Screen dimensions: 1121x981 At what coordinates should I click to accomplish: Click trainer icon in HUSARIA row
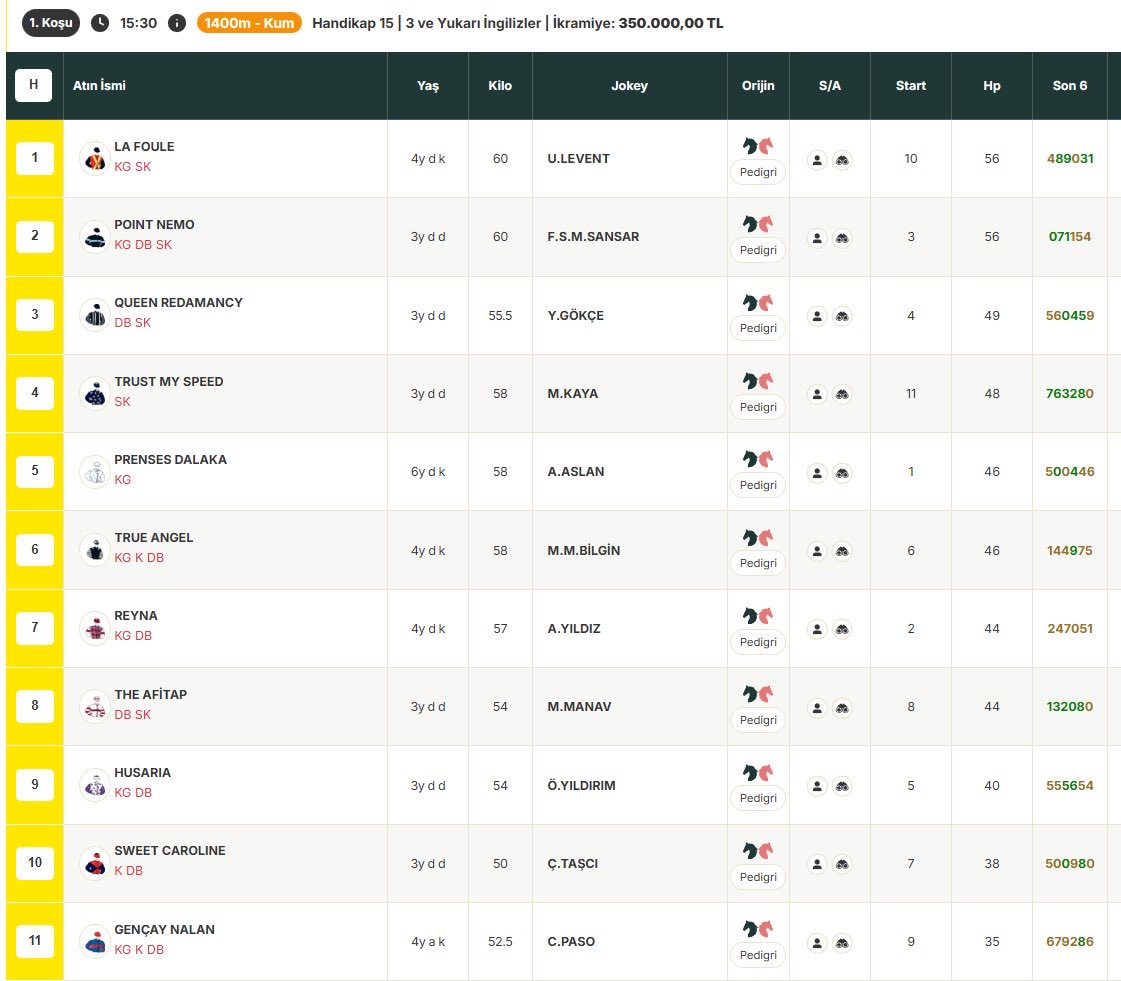point(842,786)
